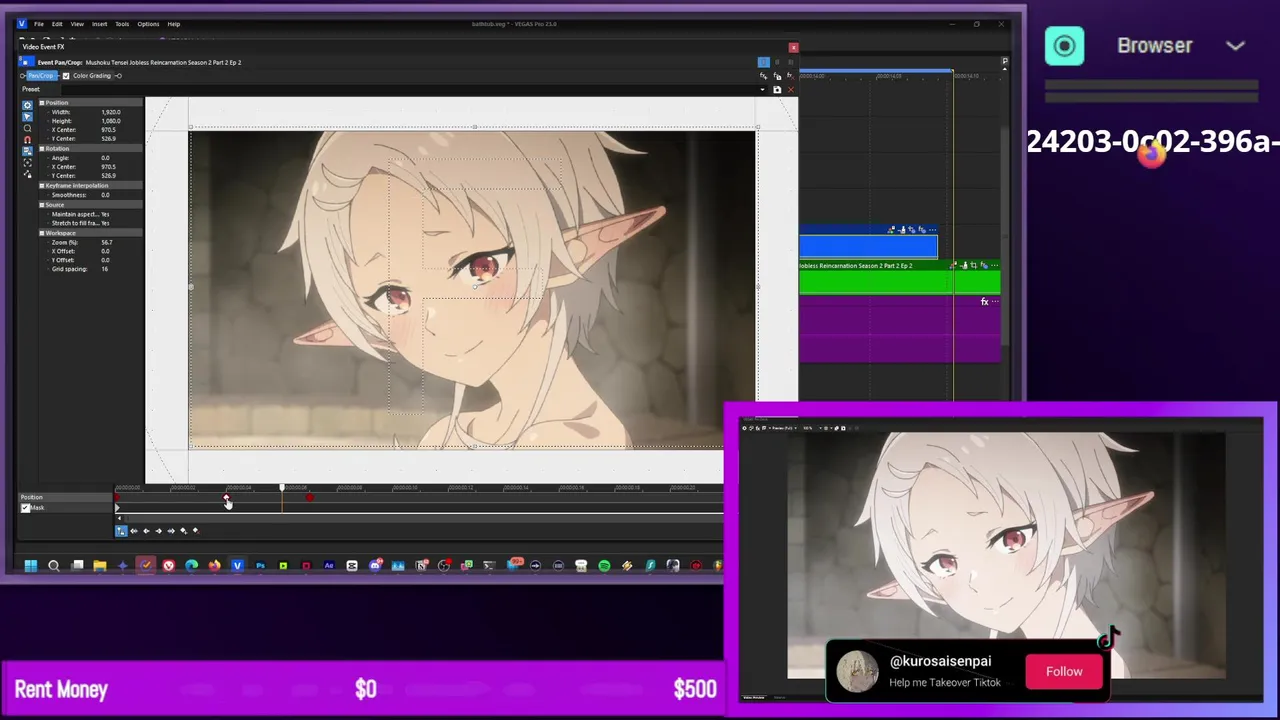The width and height of the screenshot is (1280, 720).
Task: Open Event Pan/Crop on the blue clip
Action: (x=912, y=230)
